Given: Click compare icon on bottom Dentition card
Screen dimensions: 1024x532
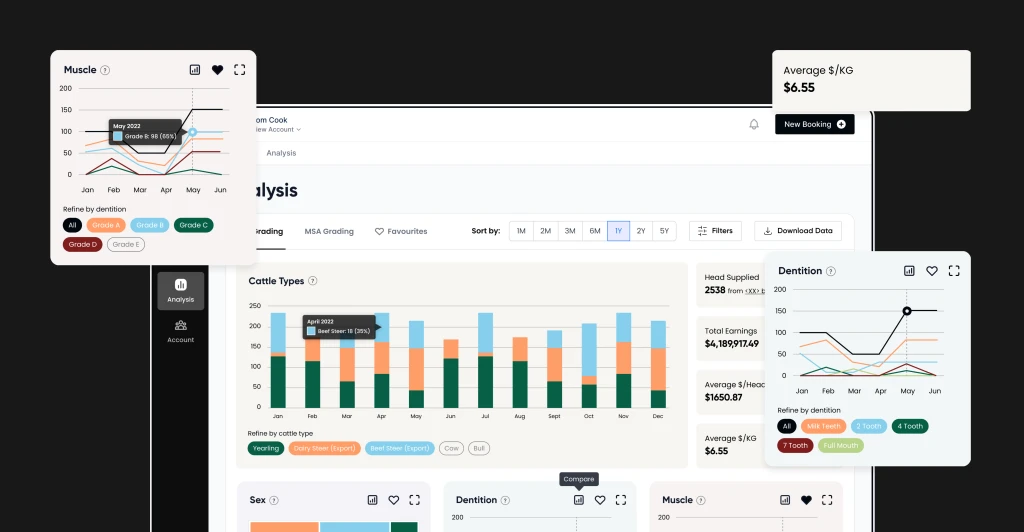Looking at the screenshot, I should tap(578, 500).
